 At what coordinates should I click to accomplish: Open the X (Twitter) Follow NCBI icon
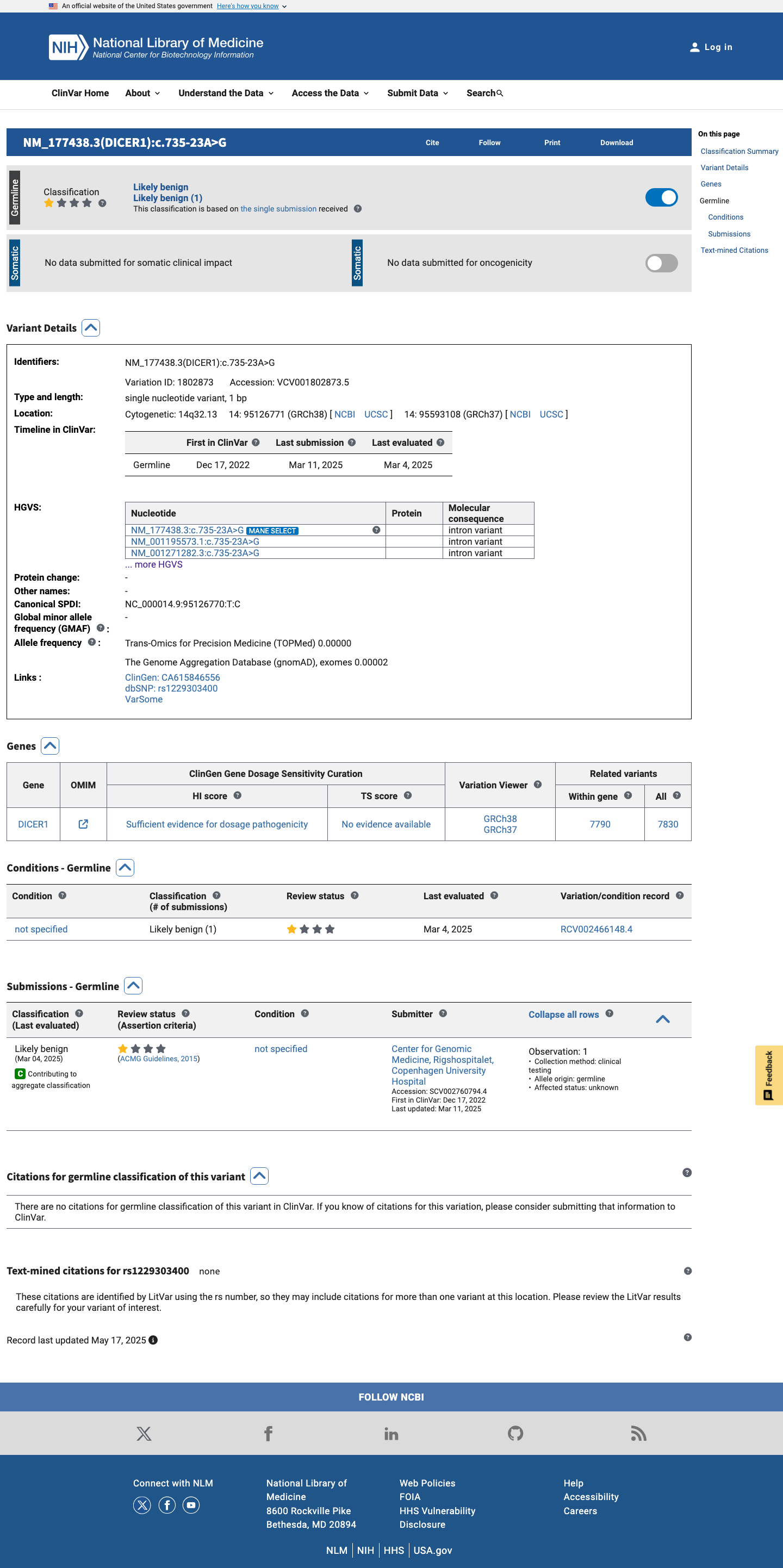point(144,1434)
